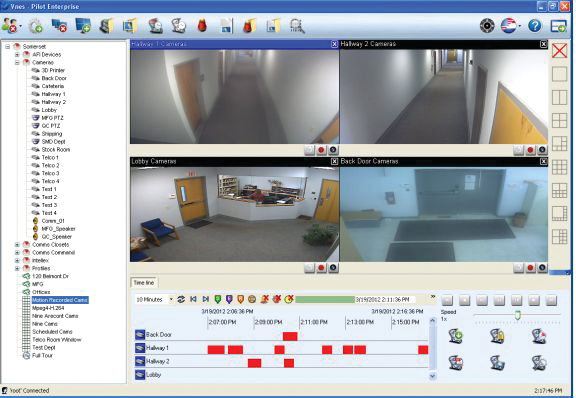Click the last playback control button

pos(551,300)
